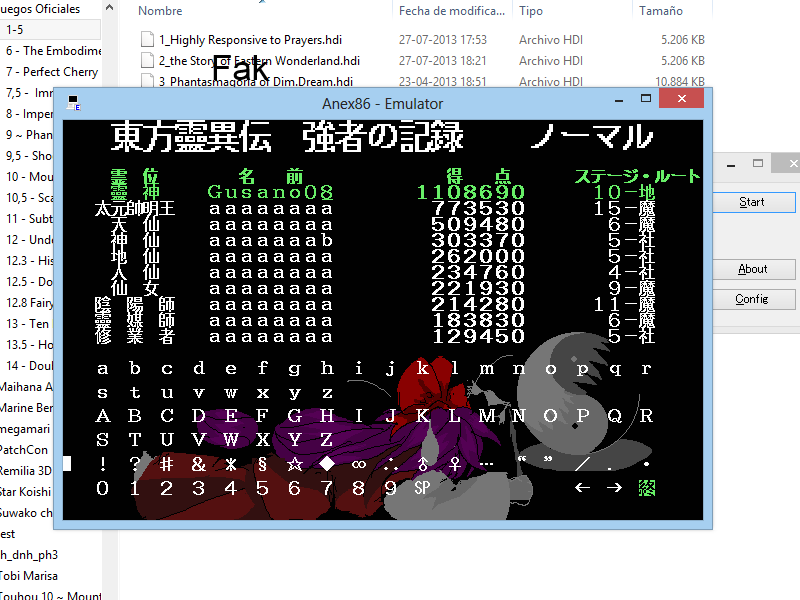Open the 7 - Perfect Cherry folder
The height and width of the screenshot is (600, 800).
(x=52, y=71)
